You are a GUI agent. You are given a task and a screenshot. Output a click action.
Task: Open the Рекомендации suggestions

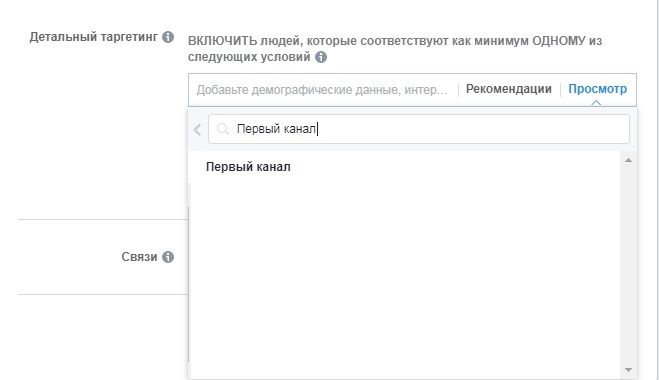509,89
